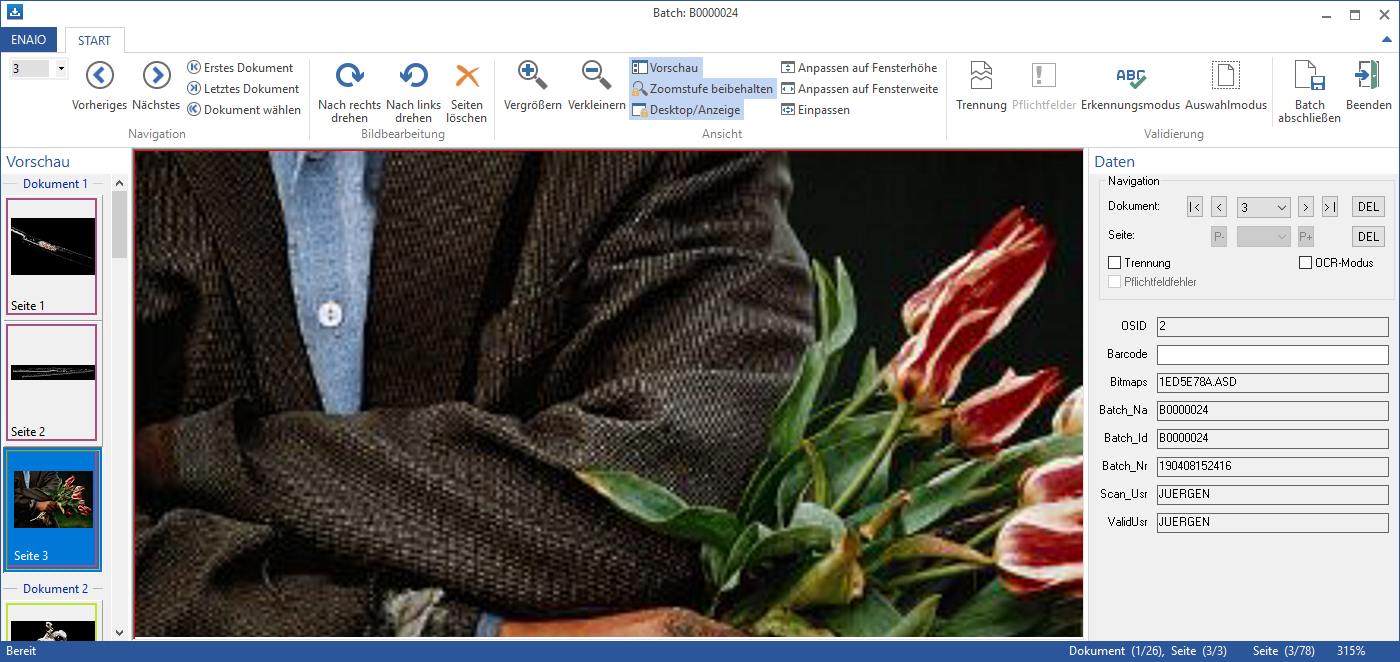Exit the application using Beenden
The height and width of the screenshot is (662, 1400).
tap(1370, 88)
